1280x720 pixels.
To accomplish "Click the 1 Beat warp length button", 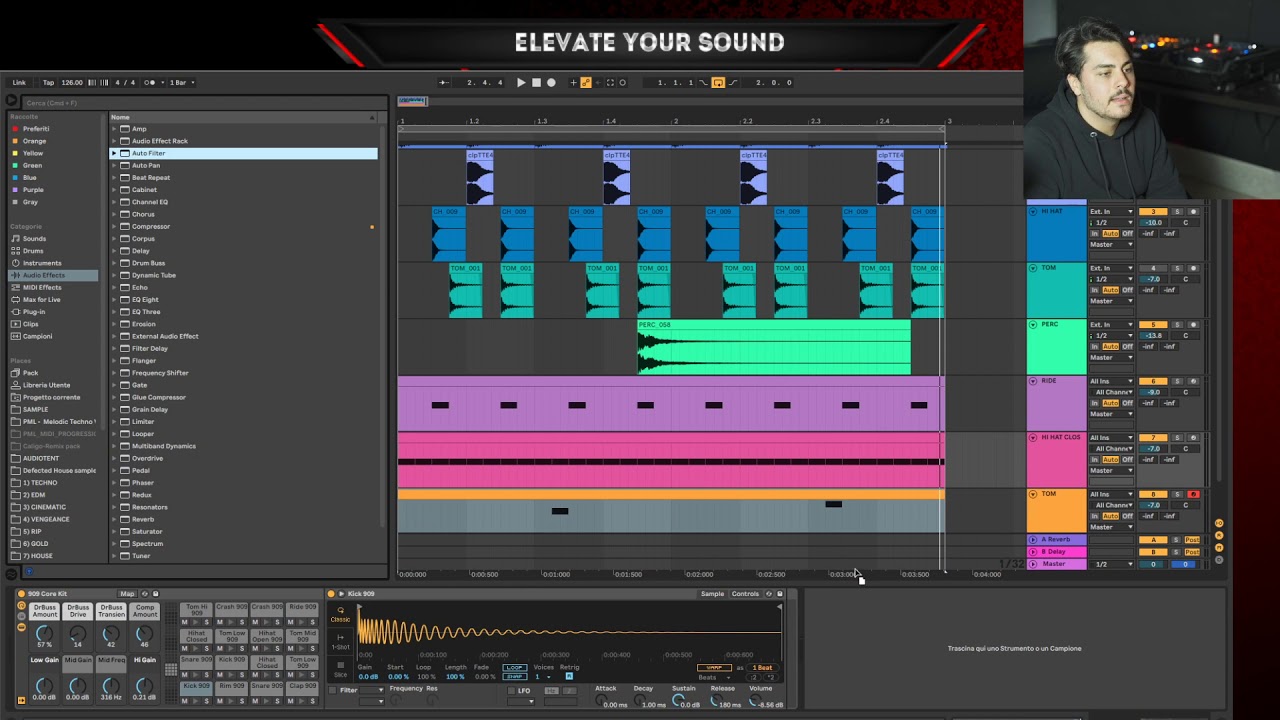I will 762,667.
